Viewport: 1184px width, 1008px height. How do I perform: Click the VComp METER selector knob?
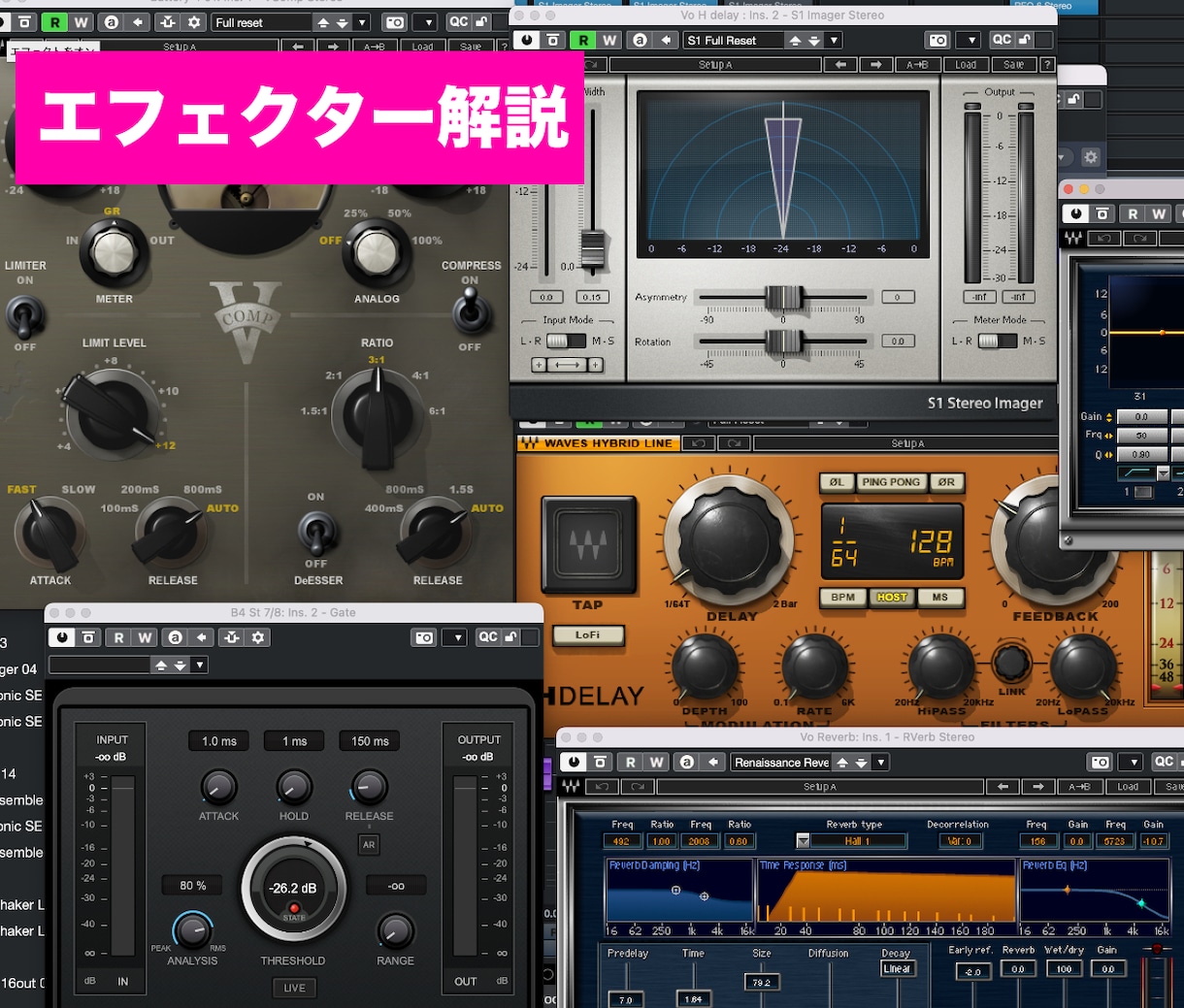click(x=115, y=252)
